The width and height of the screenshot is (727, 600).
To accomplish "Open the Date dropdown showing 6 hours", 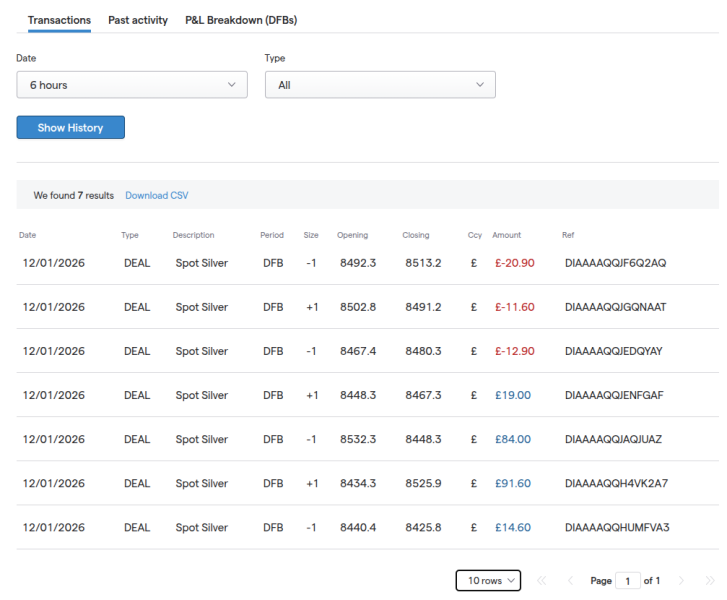I will pos(132,85).
